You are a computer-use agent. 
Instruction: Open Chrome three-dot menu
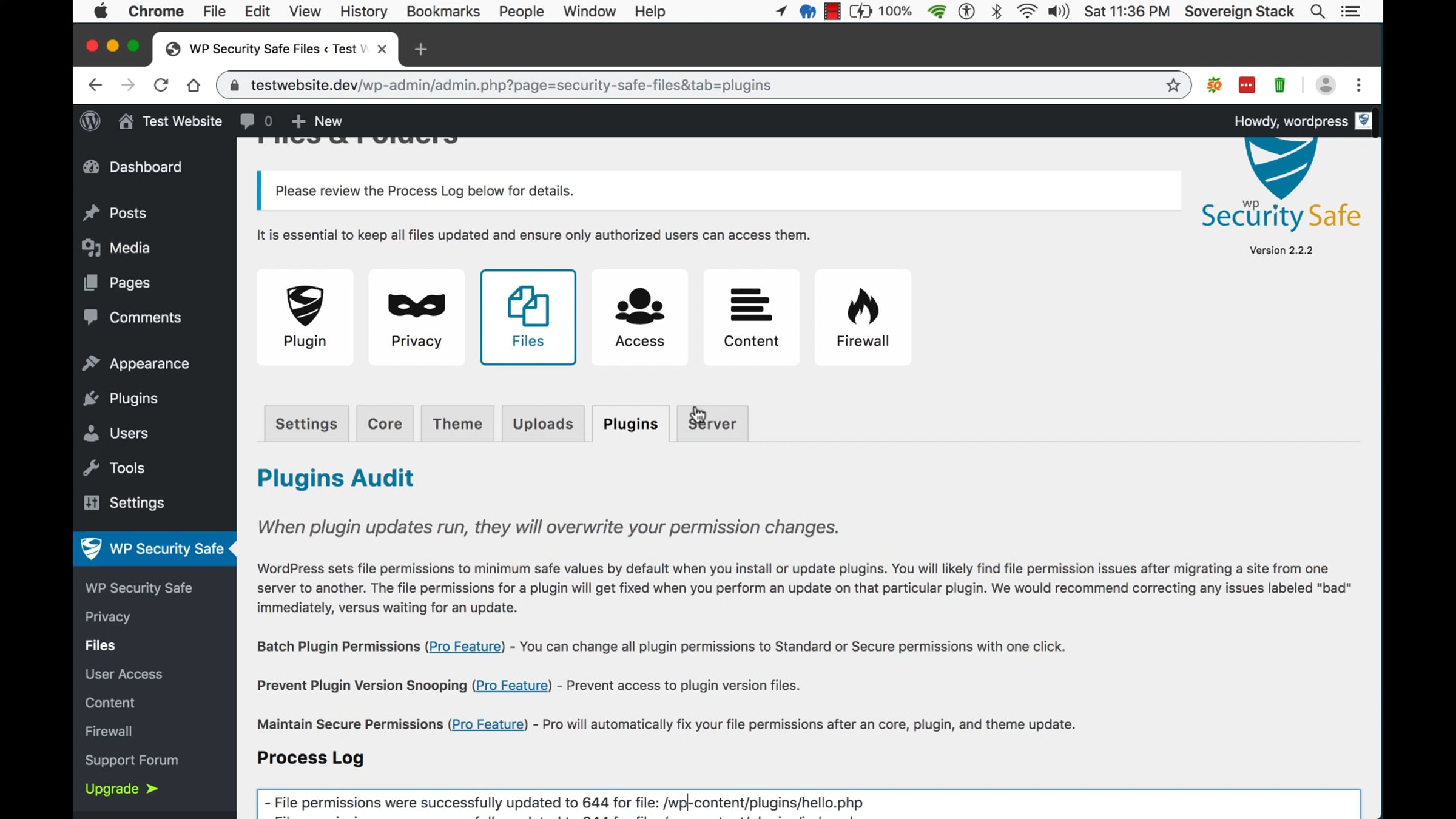pyautogui.click(x=1358, y=85)
